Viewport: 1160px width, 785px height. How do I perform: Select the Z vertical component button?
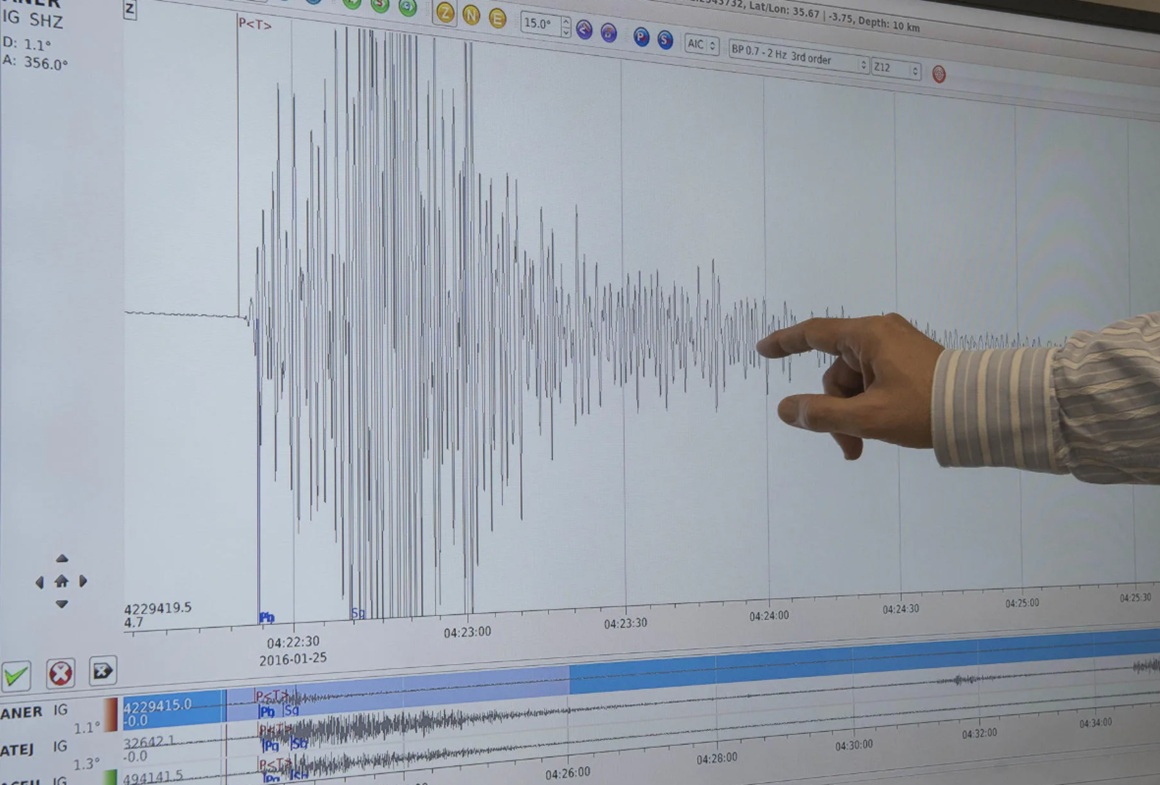pyautogui.click(x=445, y=12)
